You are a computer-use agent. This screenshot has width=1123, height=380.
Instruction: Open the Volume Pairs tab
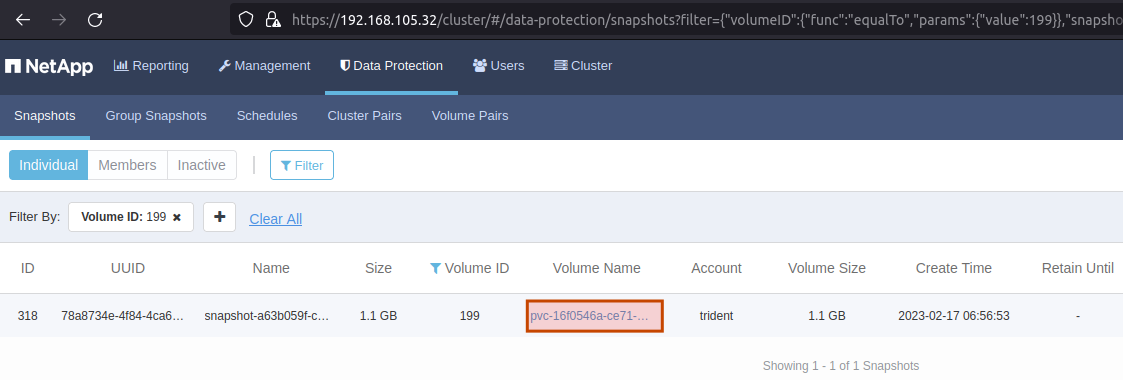[470, 116]
